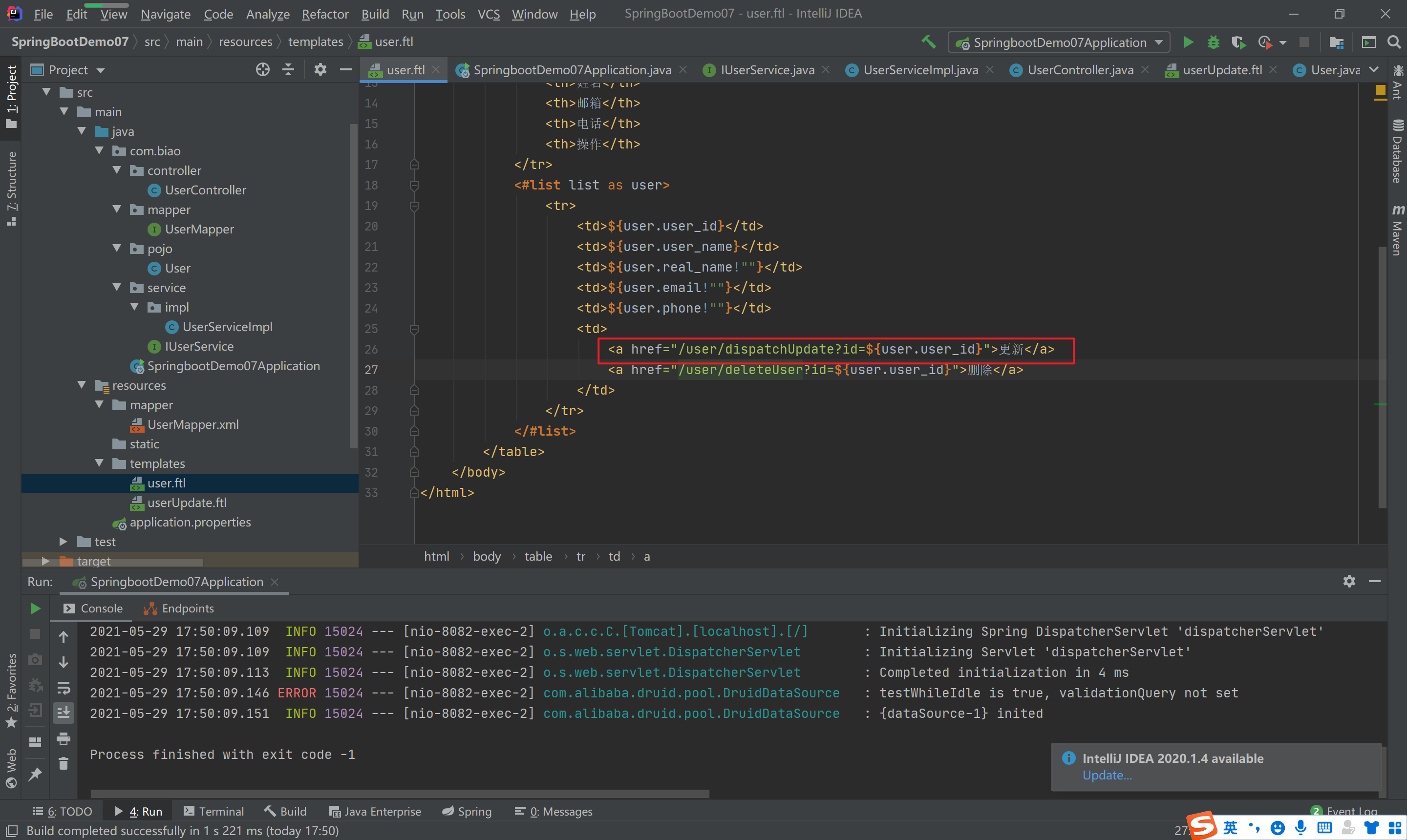Toggle soft-wrap in Run console

coord(64,688)
